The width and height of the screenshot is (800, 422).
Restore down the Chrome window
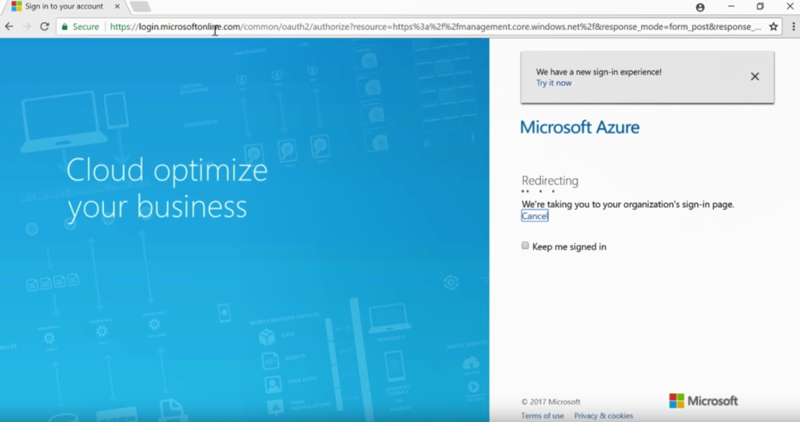tap(760, 7)
